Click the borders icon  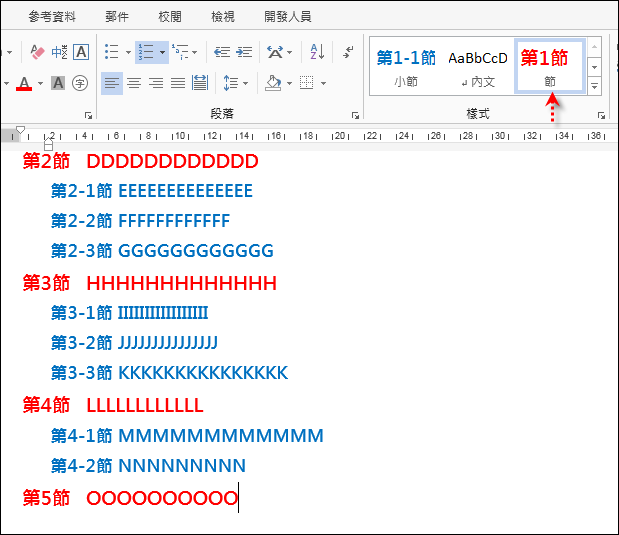pyautogui.click(x=307, y=83)
